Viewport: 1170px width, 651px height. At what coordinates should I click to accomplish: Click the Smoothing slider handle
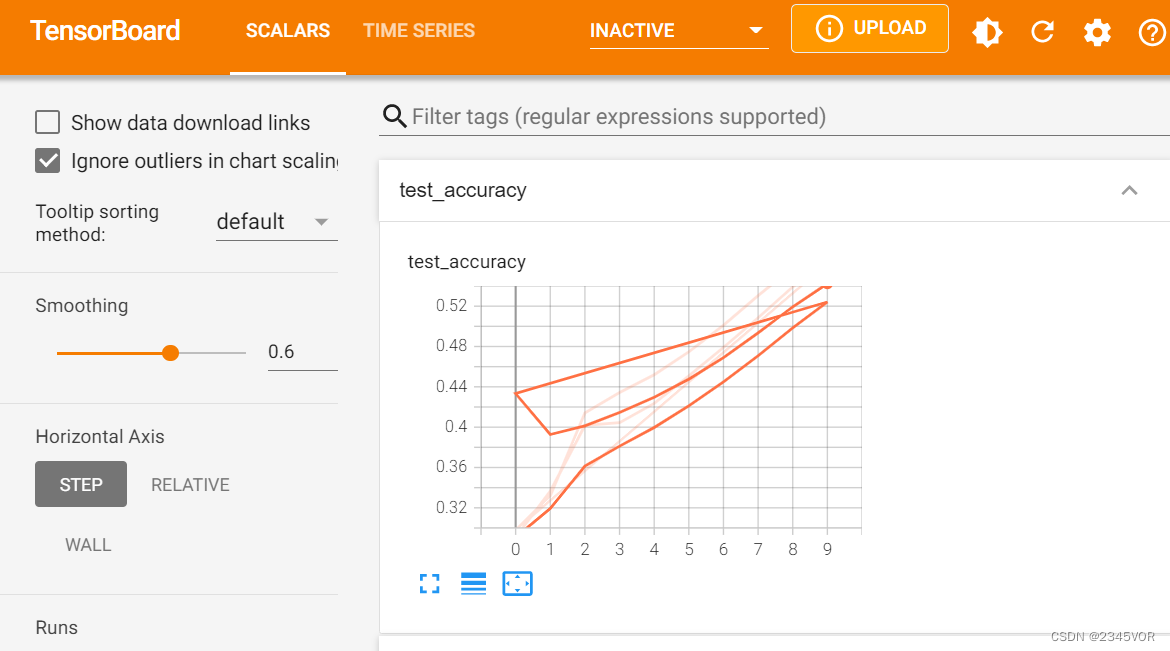click(x=171, y=353)
